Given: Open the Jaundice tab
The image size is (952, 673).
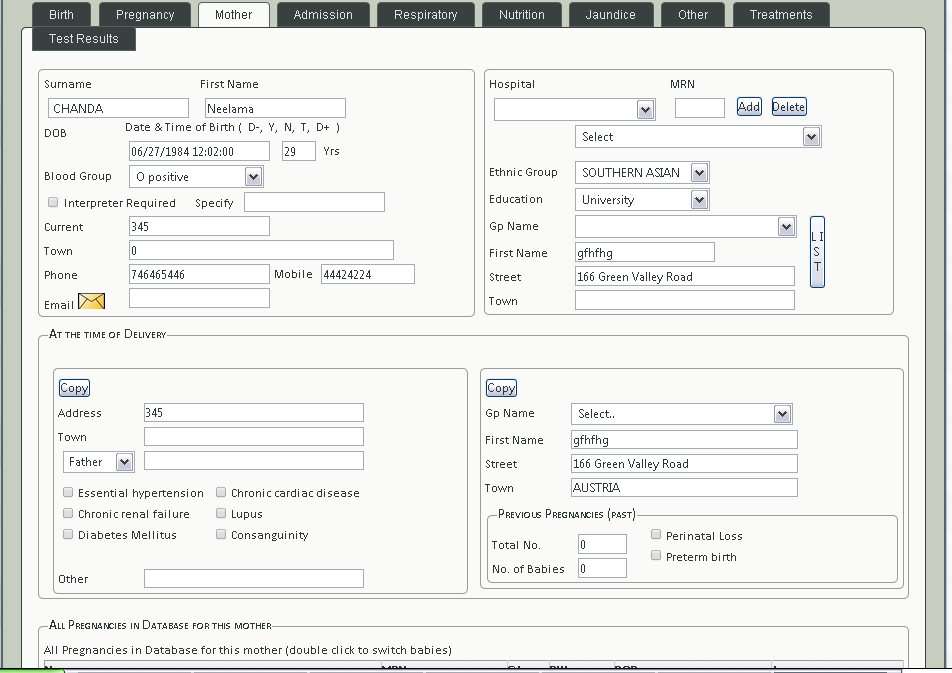Looking at the screenshot, I should coord(610,15).
